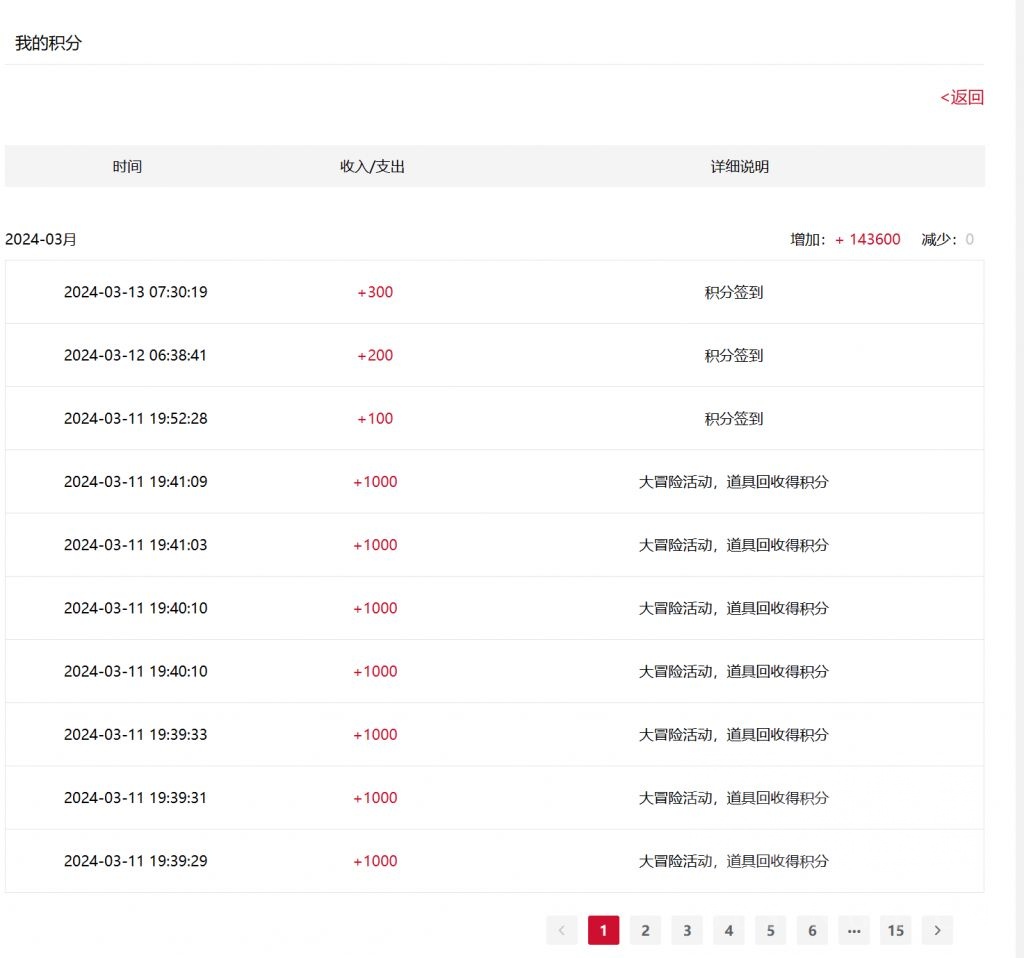
Task: Select the 19:41:09 大冒险活动 record
Action: tap(494, 482)
